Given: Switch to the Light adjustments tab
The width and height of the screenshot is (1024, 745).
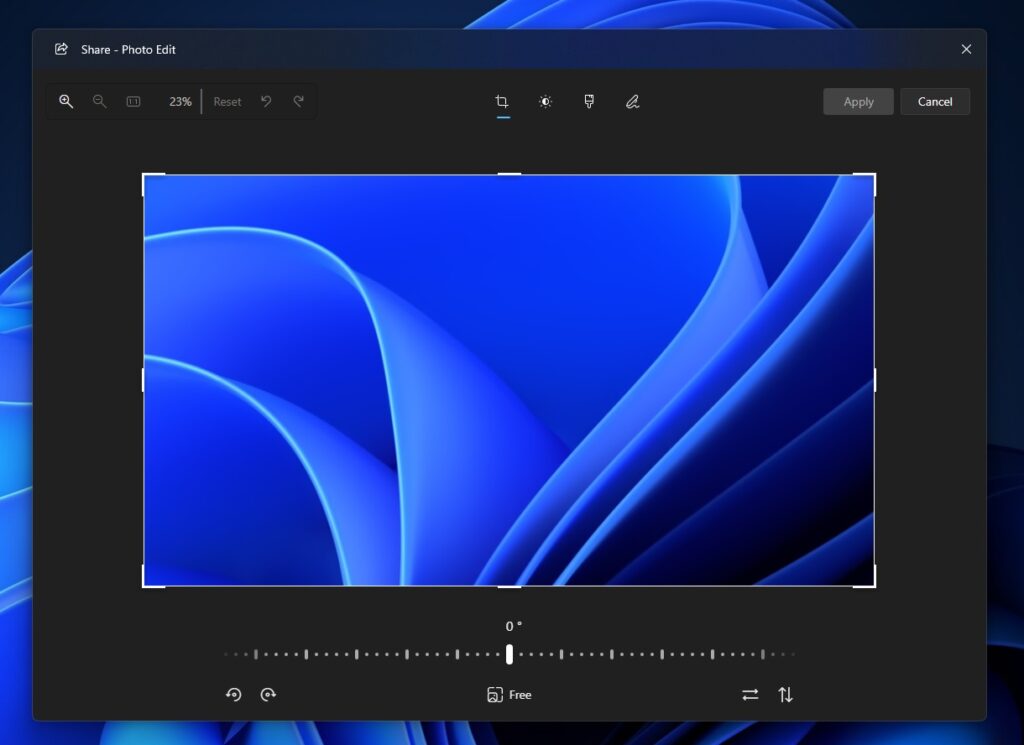Looking at the screenshot, I should (545, 101).
